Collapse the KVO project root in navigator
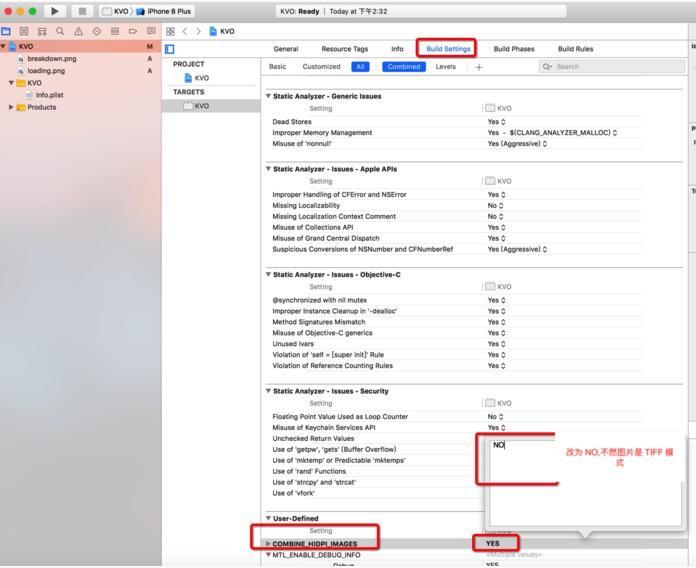The height and width of the screenshot is (568, 696). pos(3,46)
